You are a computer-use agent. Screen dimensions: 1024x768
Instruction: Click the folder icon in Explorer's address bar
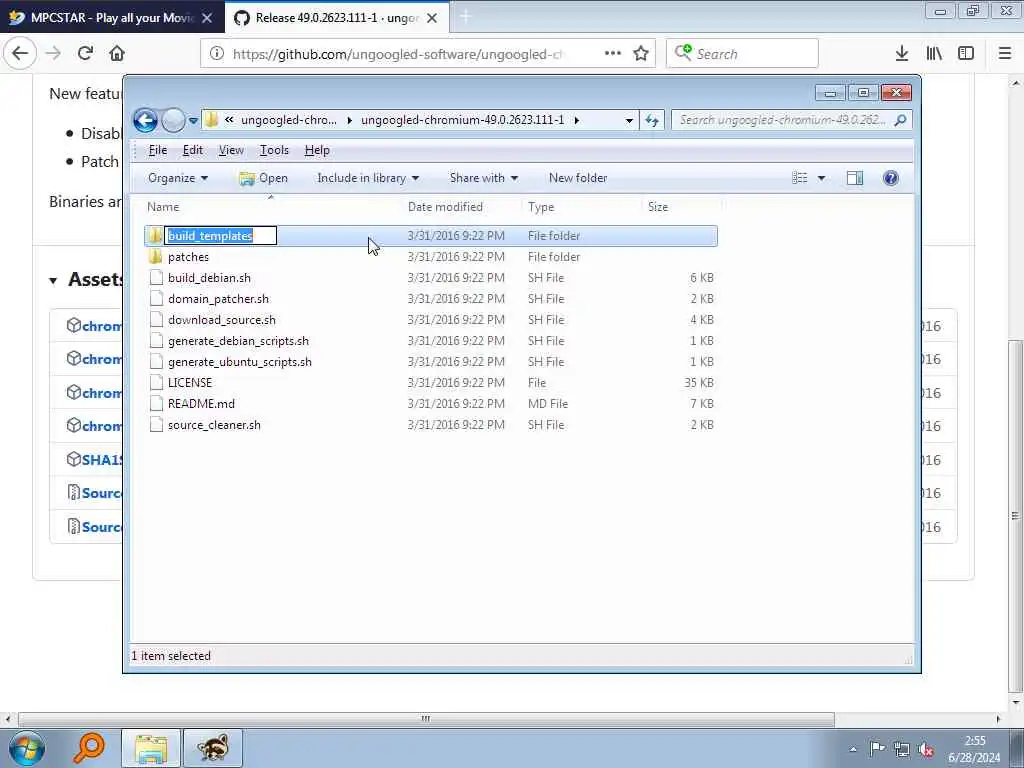pos(212,120)
